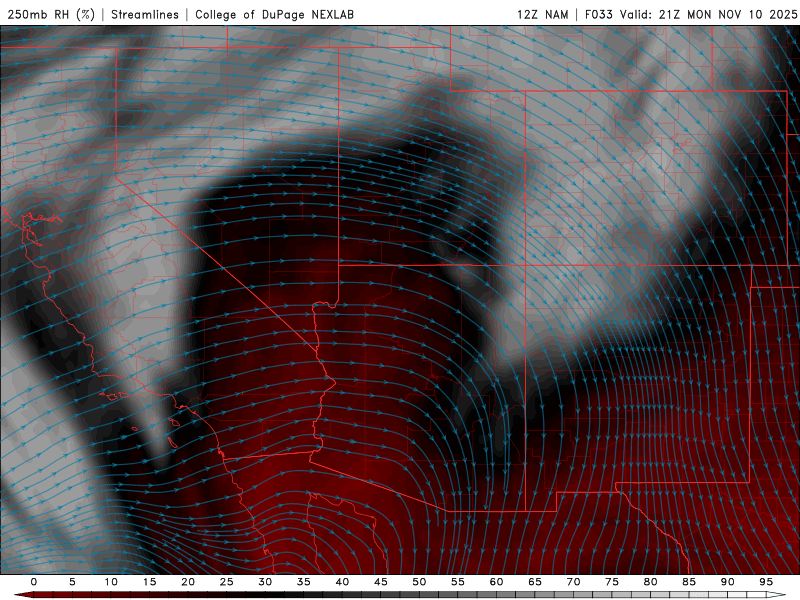
Task: Click the '20' value on the color scale
Action: click(x=188, y=582)
